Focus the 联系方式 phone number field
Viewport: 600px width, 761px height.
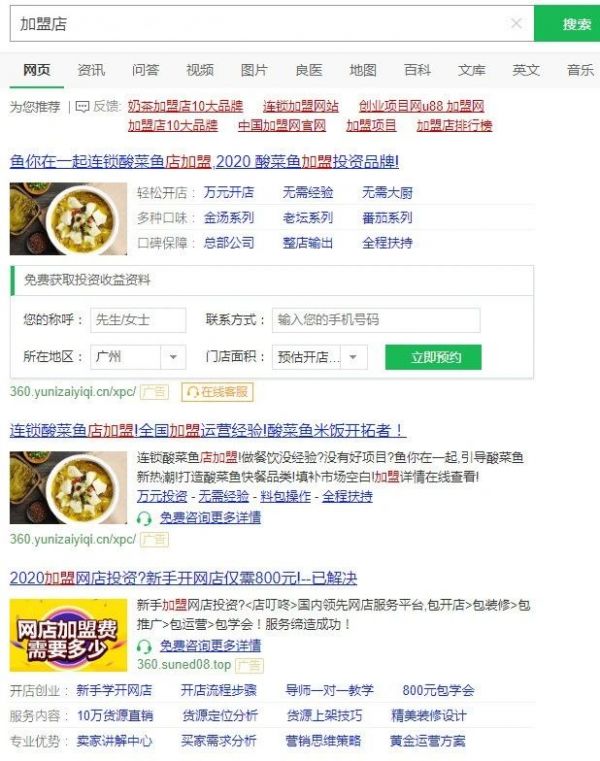[376, 320]
